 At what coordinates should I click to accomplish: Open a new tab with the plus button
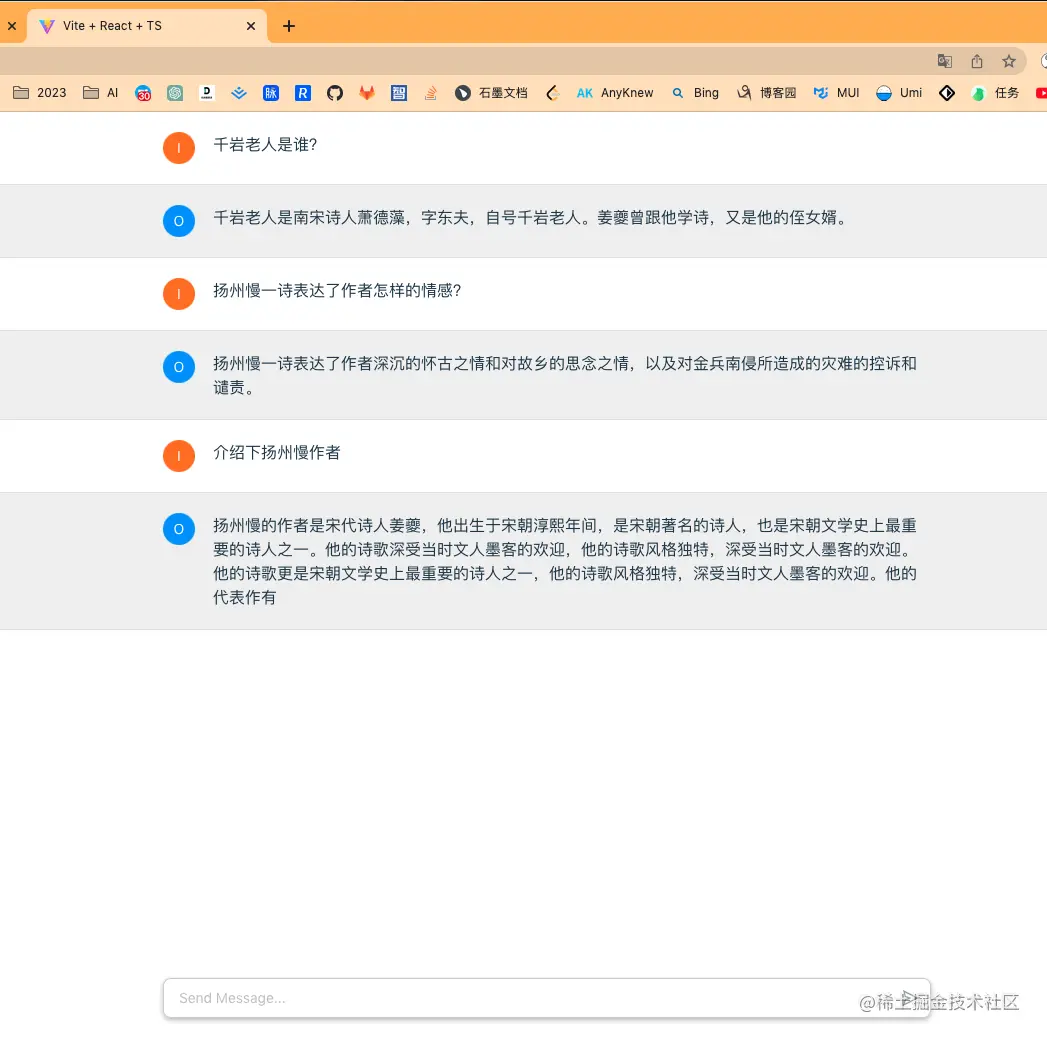point(289,26)
